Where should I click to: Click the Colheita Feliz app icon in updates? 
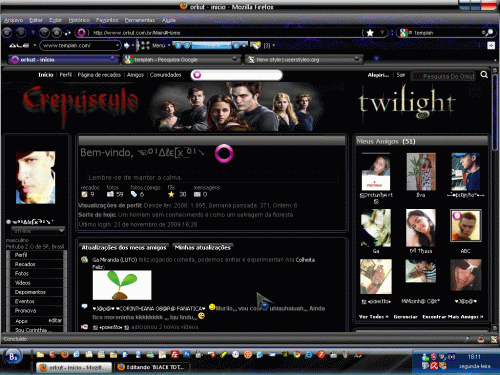tap(85, 260)
